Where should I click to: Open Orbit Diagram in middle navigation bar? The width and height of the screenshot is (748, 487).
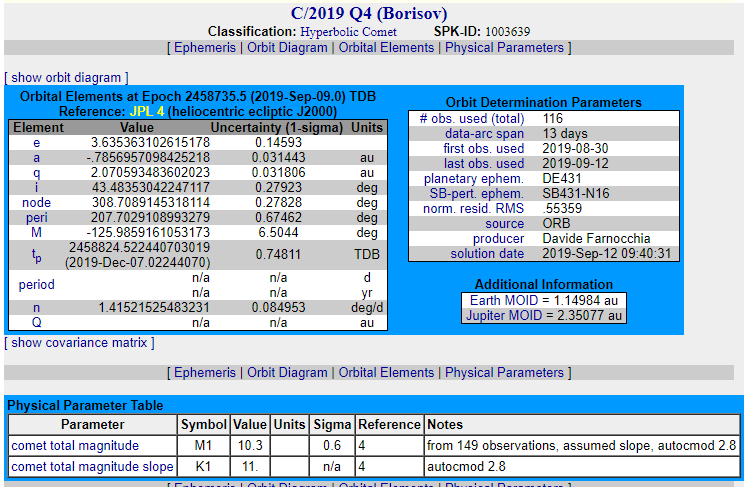coord(287,373)
